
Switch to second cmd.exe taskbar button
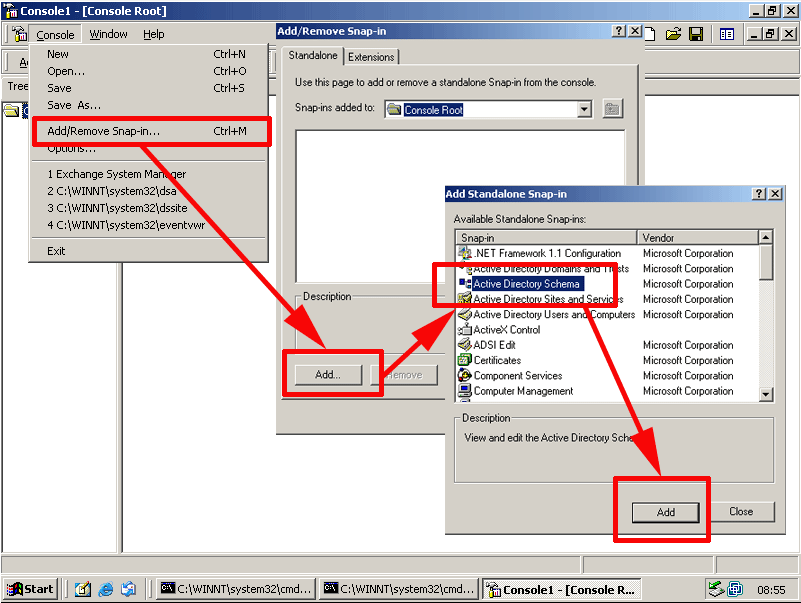(x=399, y=589)
